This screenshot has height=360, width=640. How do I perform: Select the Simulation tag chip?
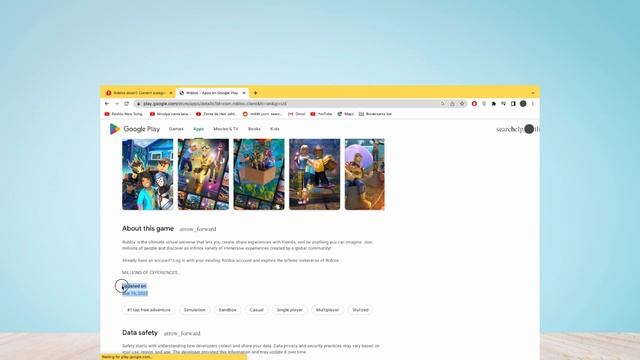pyautogui.click(x=195, y=310)
